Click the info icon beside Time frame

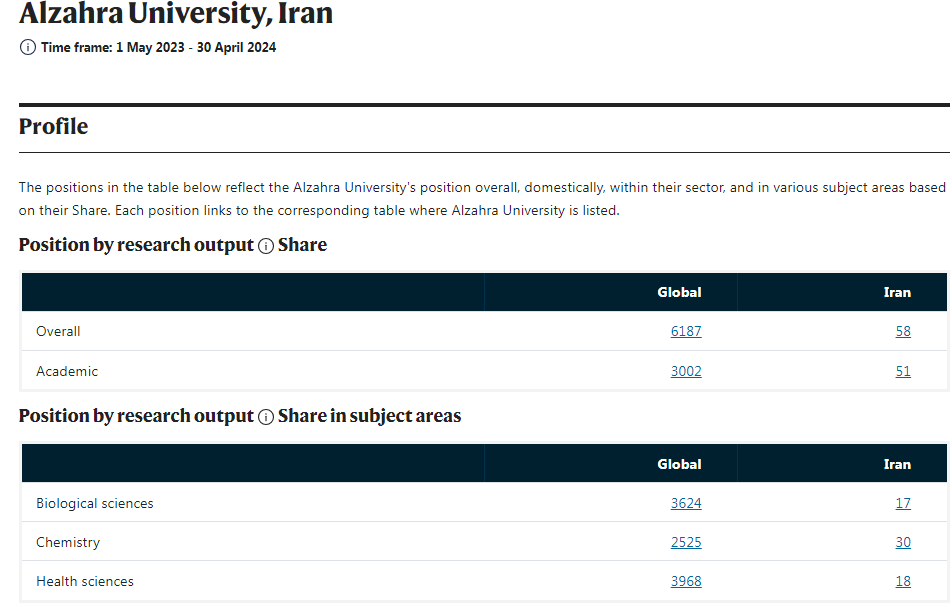tap(27, 47)
